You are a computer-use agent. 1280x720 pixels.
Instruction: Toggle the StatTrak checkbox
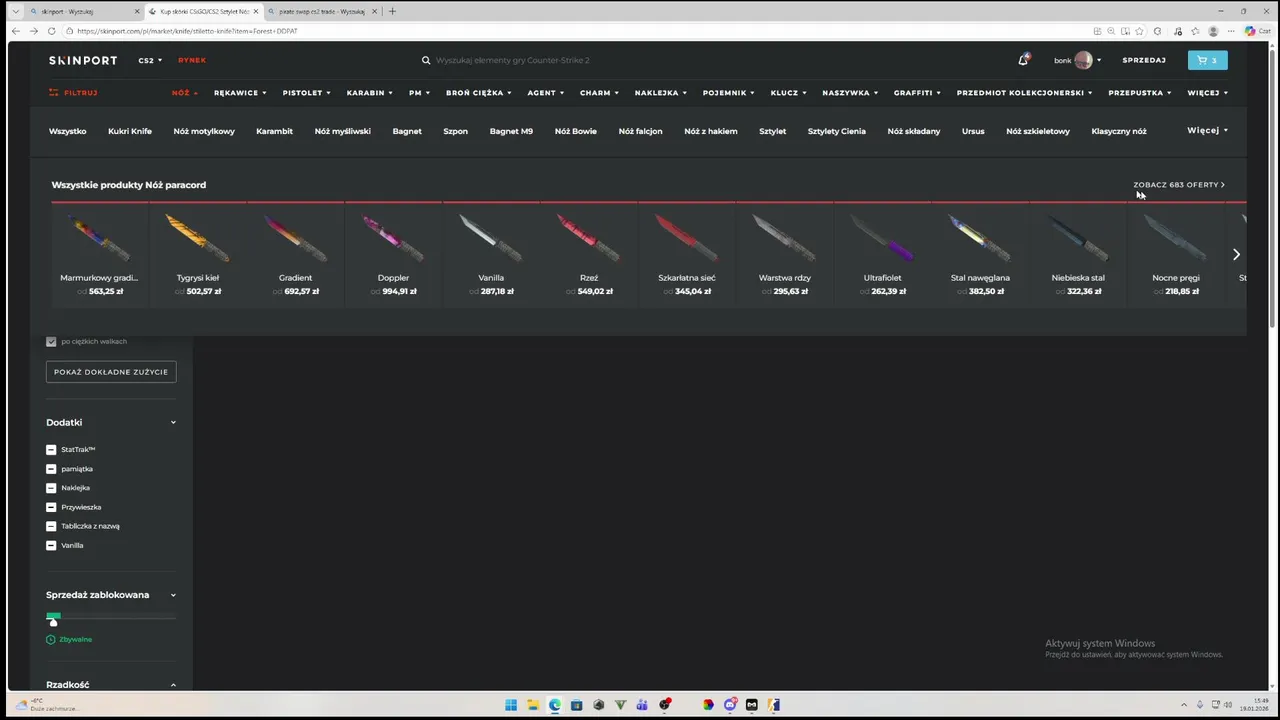(x=51, y=450)
